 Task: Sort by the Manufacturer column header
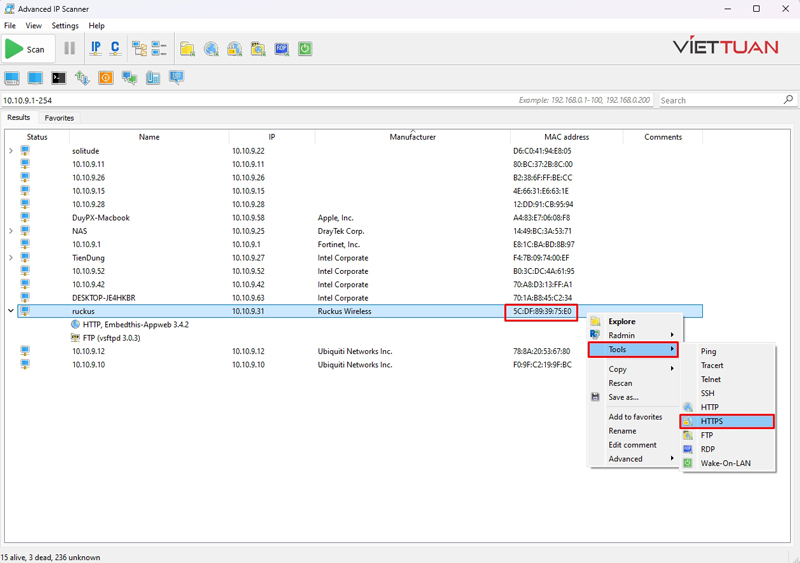(x=412, y=137)
